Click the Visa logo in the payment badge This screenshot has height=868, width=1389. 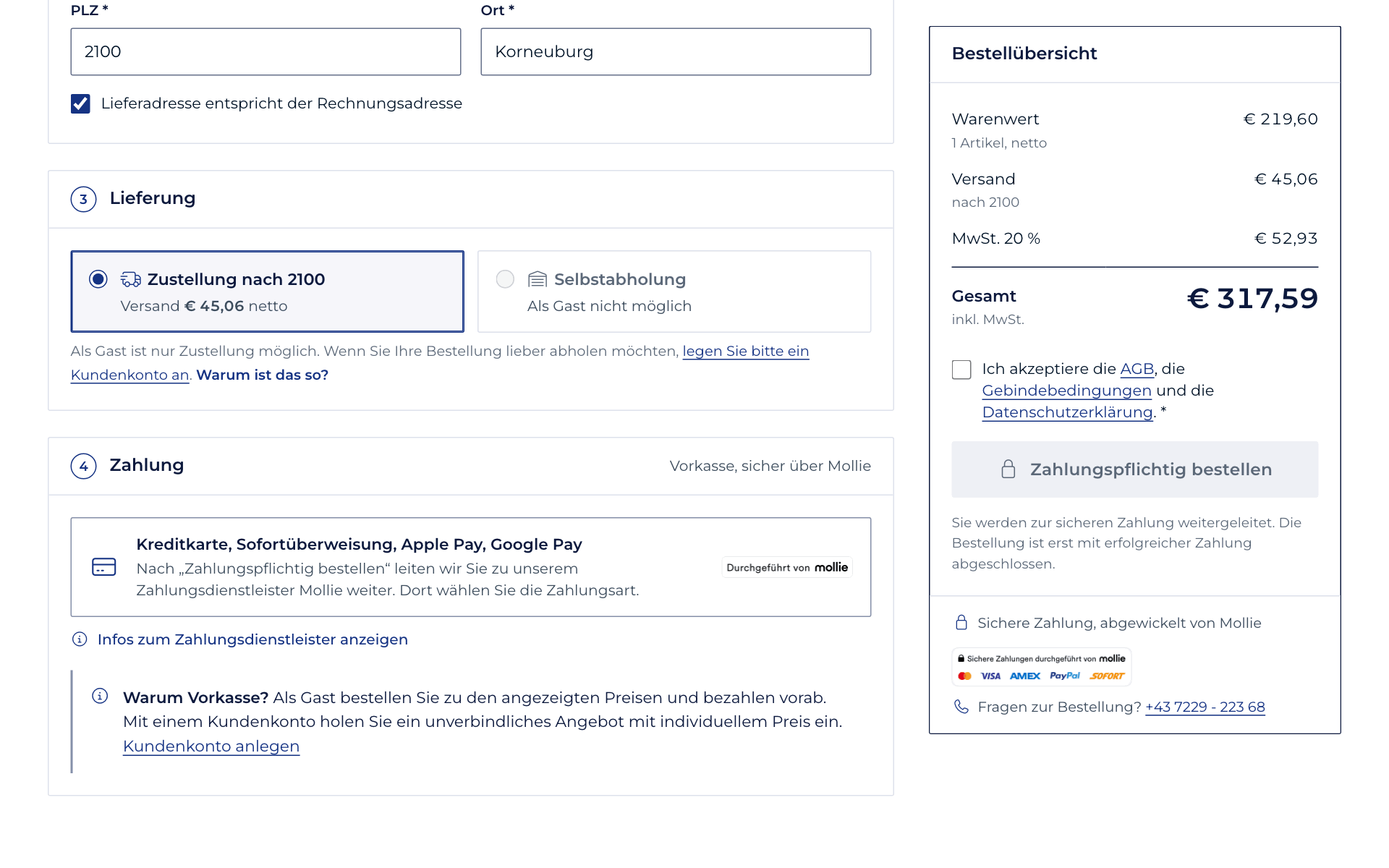990,676
